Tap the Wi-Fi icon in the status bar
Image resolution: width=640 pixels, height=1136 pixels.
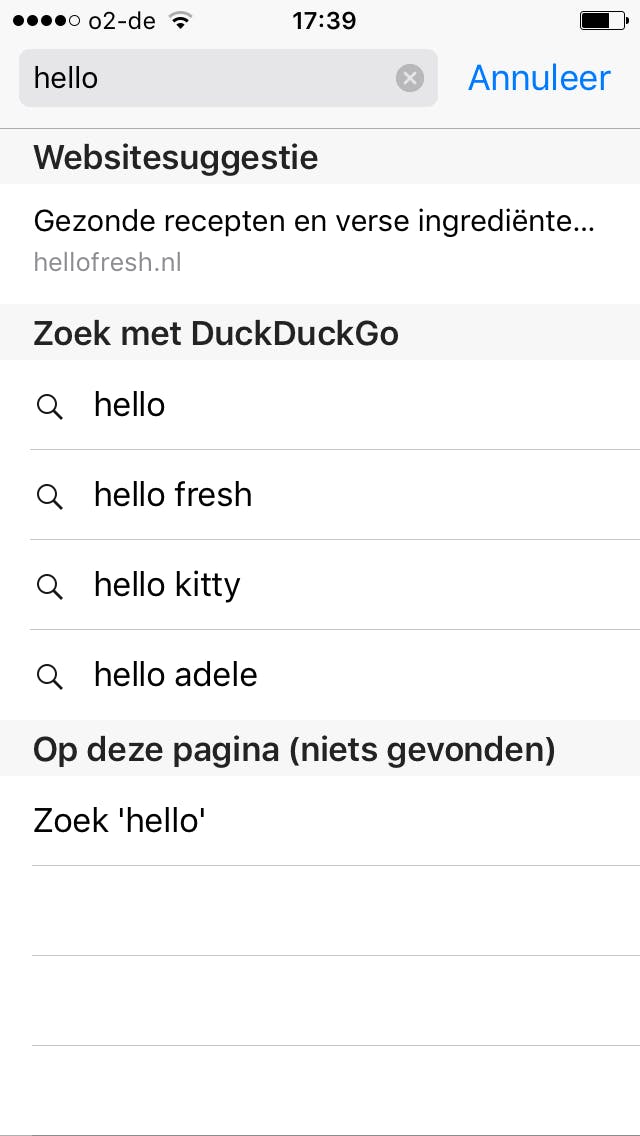(180, 20)
